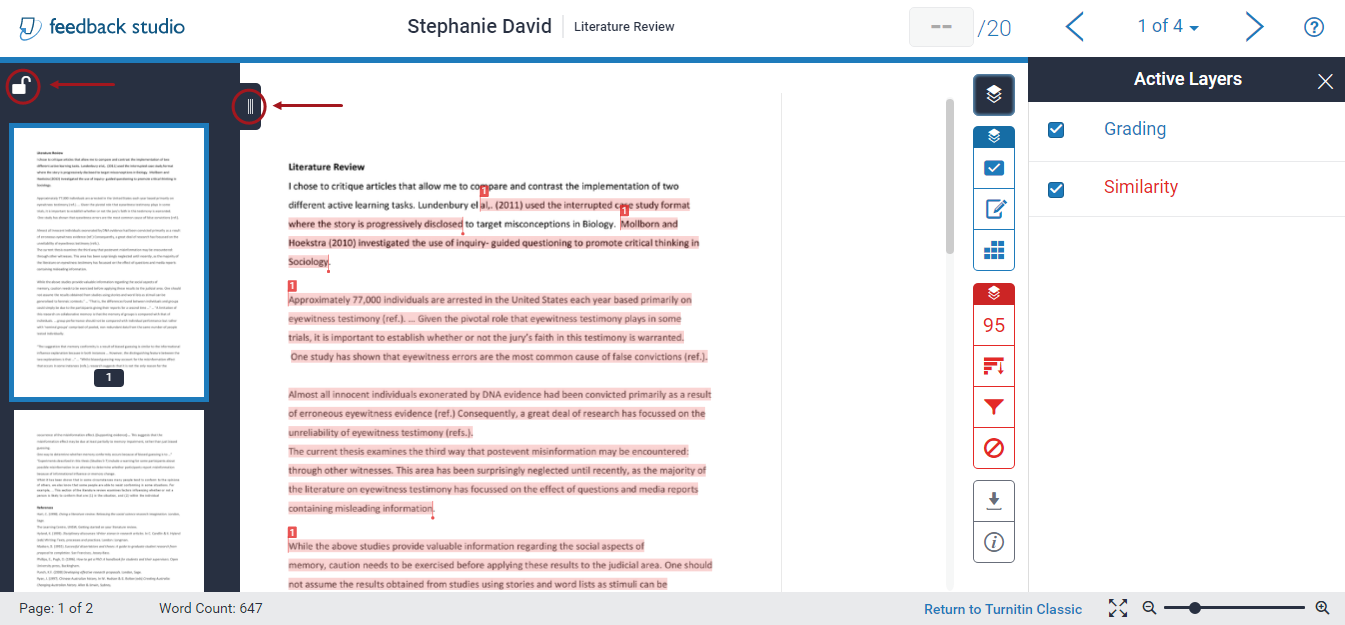Open the red filter funnel icon

click(994, 407)
